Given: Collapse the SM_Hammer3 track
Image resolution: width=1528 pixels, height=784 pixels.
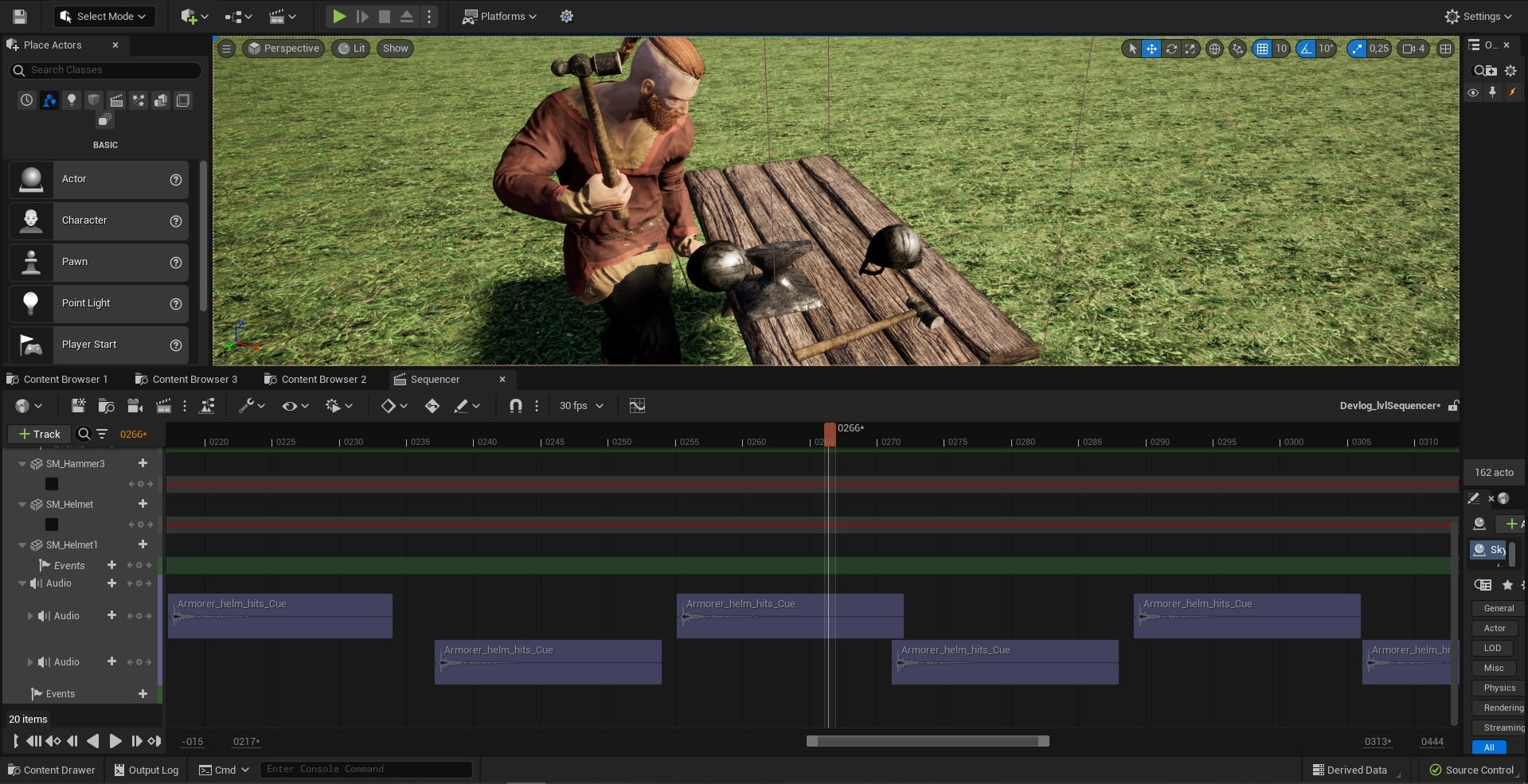Looking at the screenshot, I should [22, 463].
